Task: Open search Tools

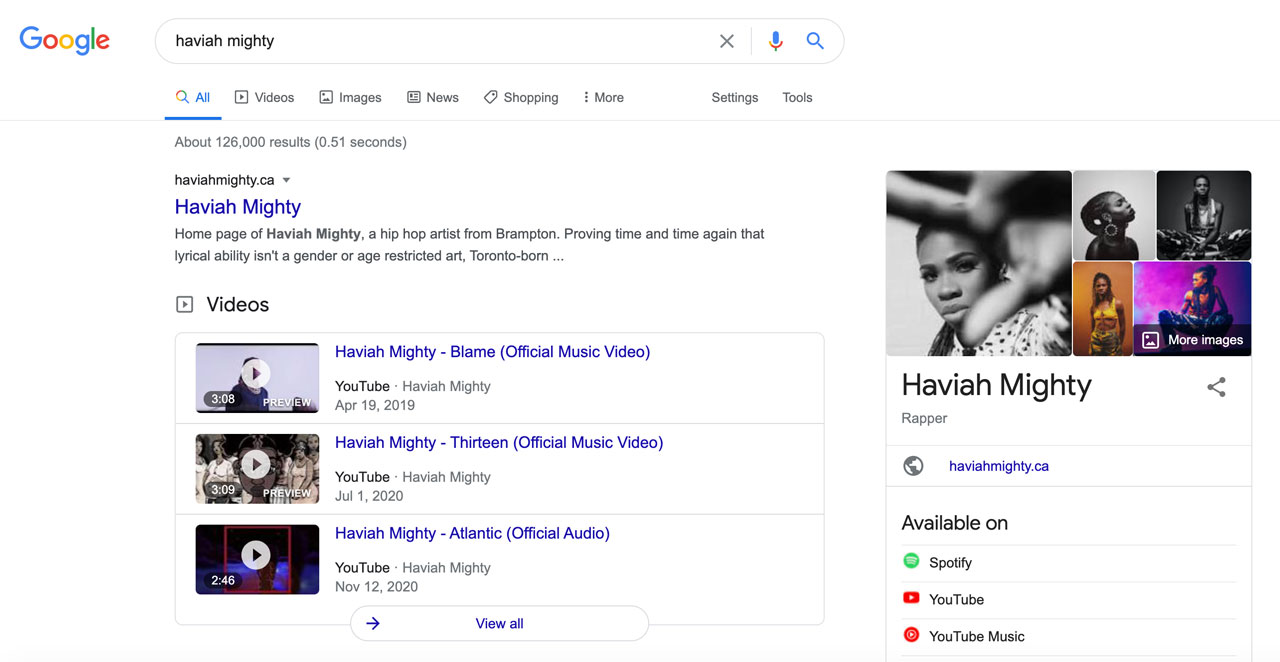Action: (797, 97)
